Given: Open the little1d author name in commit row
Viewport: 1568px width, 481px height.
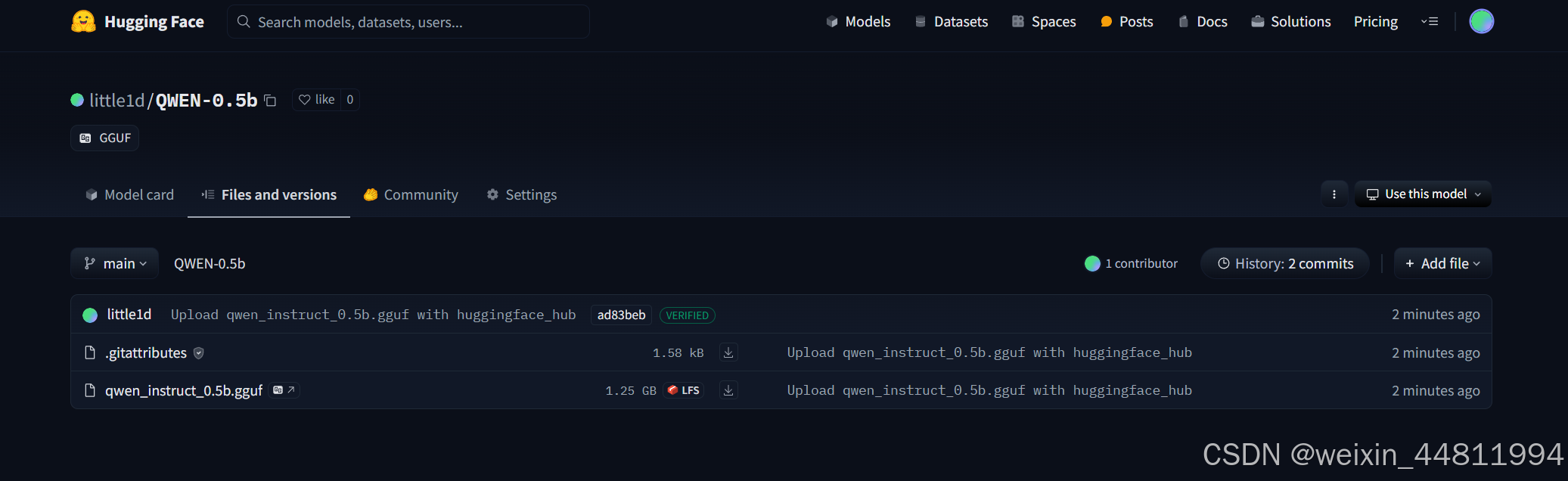Looking at the screenshot, I should point(129,314).
